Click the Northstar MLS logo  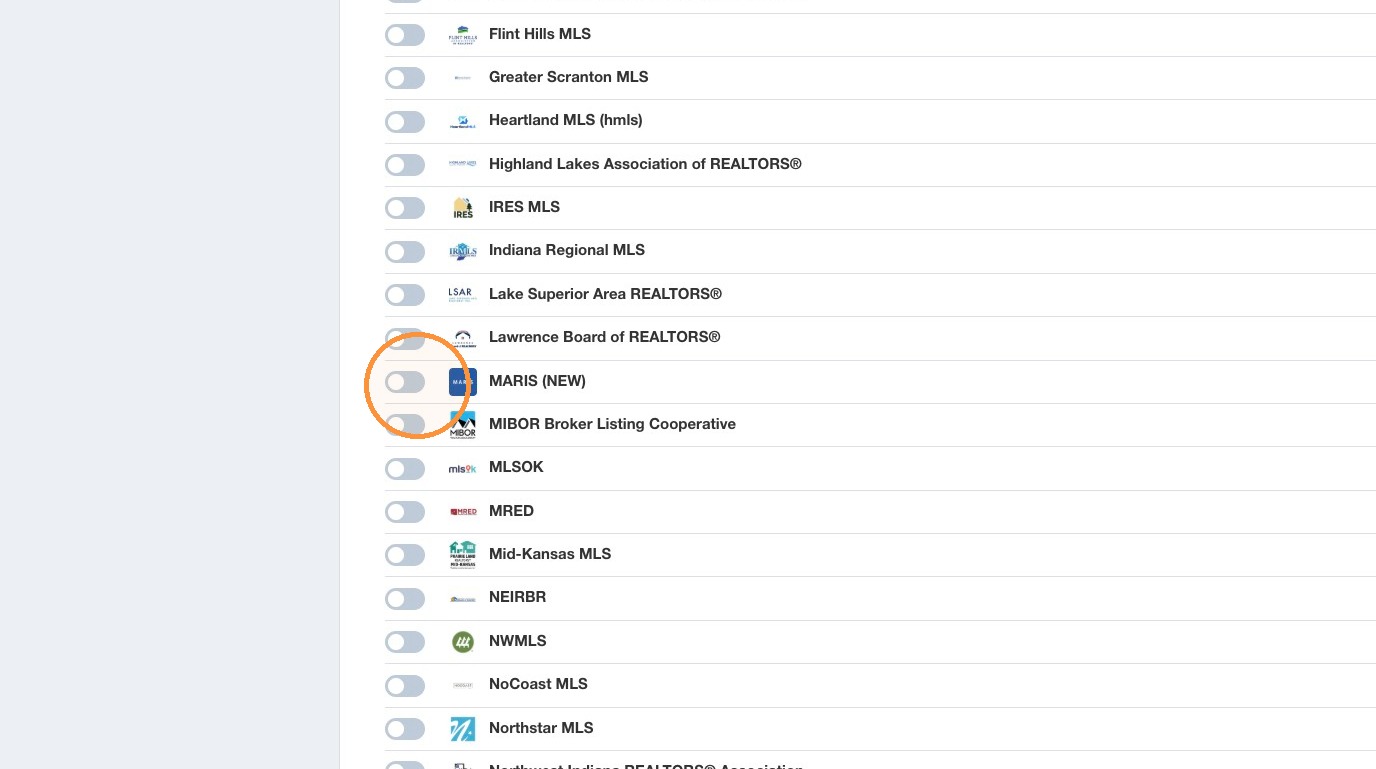tap(463, 728)
